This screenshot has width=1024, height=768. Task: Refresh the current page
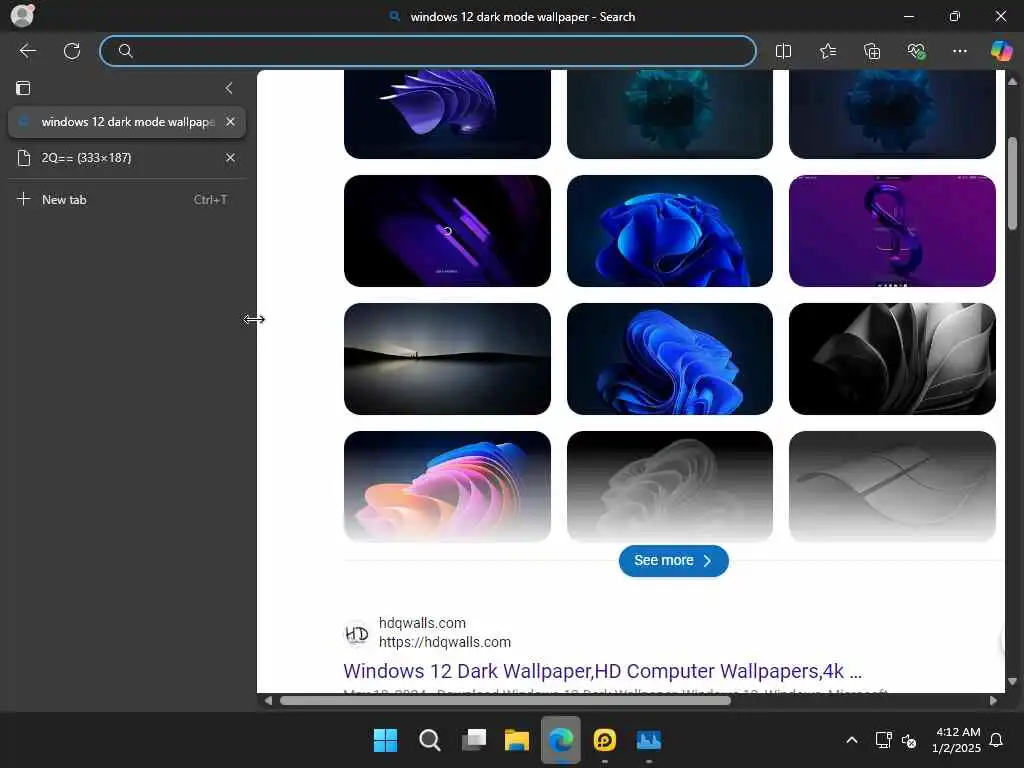(72, 51)
